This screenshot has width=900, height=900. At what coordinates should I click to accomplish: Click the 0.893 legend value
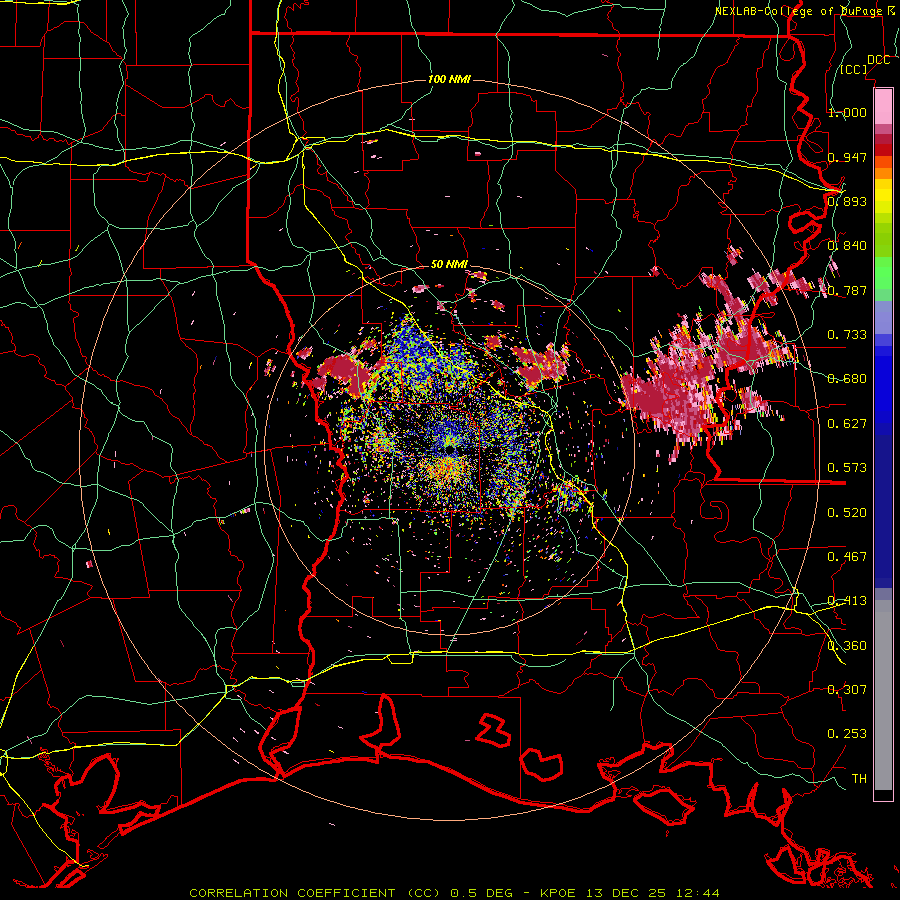(x=847, y=201)
